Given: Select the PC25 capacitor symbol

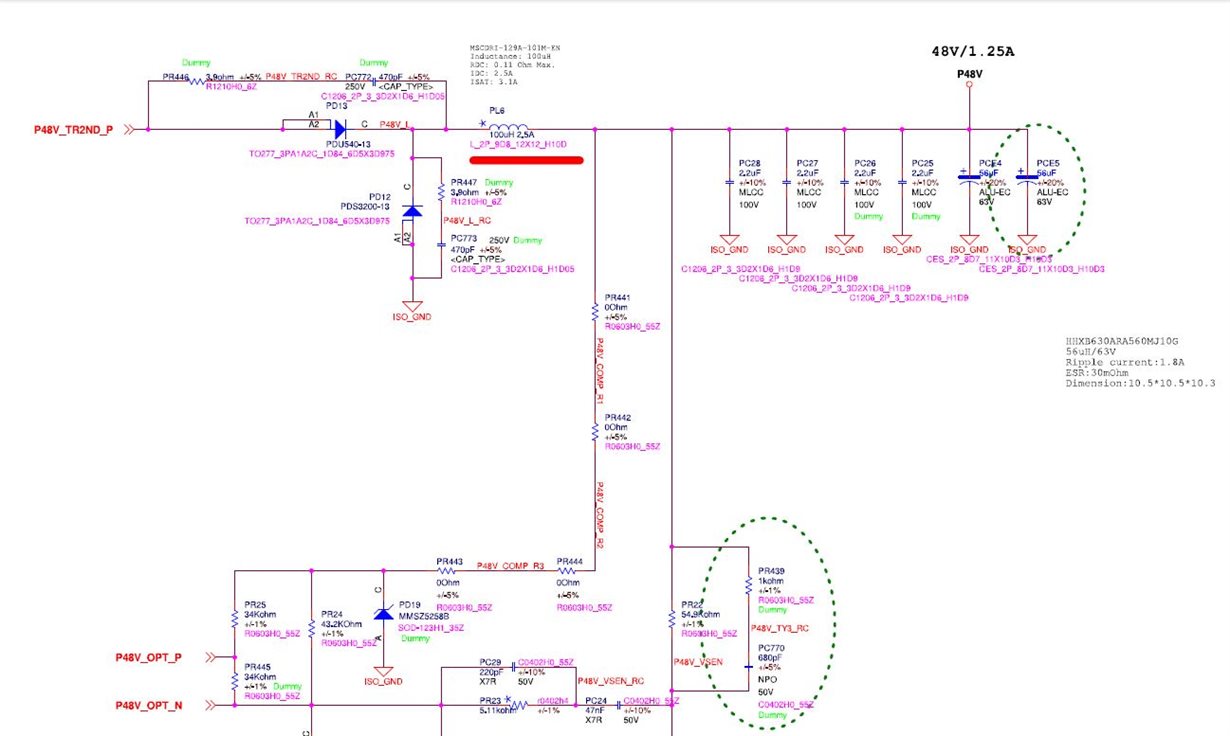Looking at the screenshot, I should (902, 183).
